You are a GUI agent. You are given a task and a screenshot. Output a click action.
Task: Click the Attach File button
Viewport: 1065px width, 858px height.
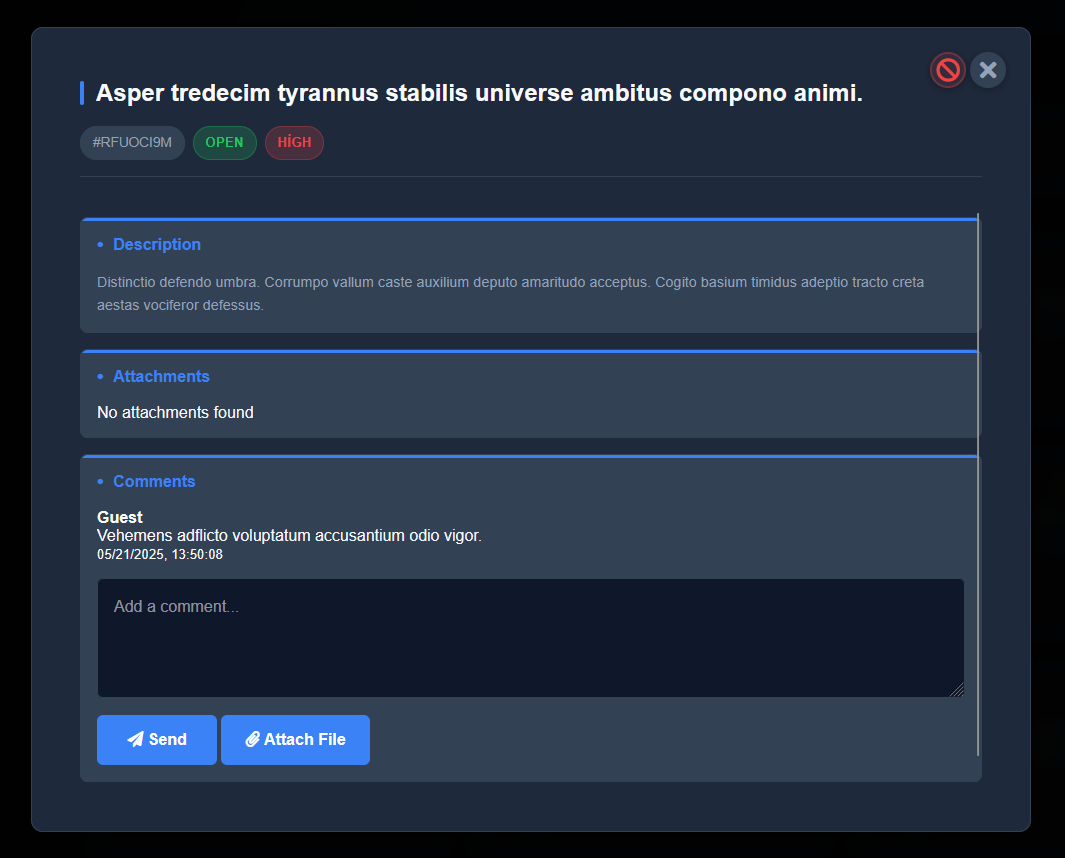click(x=295, y=739)
